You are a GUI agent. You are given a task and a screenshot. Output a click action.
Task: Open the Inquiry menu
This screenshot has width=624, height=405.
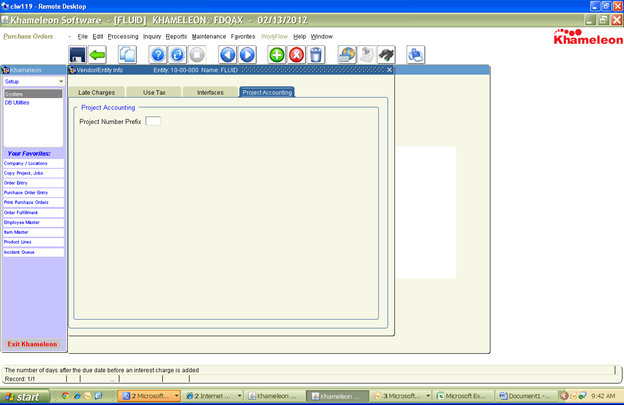click(152, 37)
